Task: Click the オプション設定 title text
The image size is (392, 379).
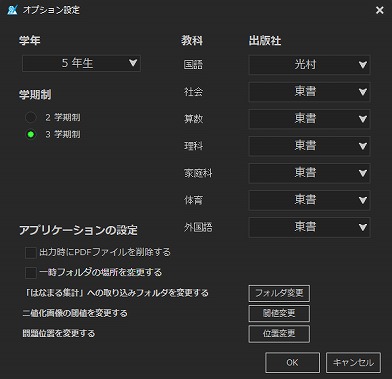Action: click(51, 10)
